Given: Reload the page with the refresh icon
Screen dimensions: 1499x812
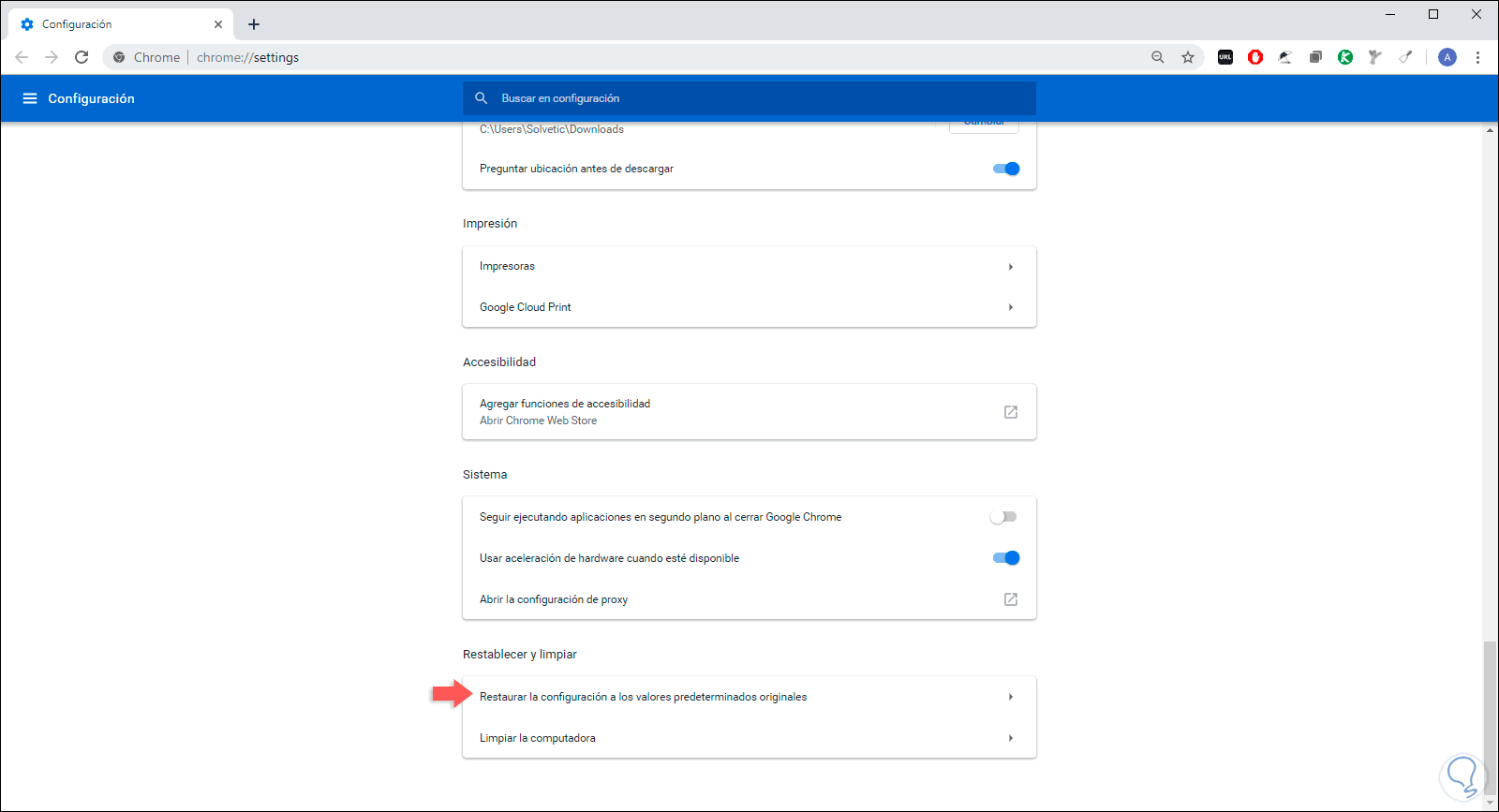Looking at the screenshot, I should (82, 57).
